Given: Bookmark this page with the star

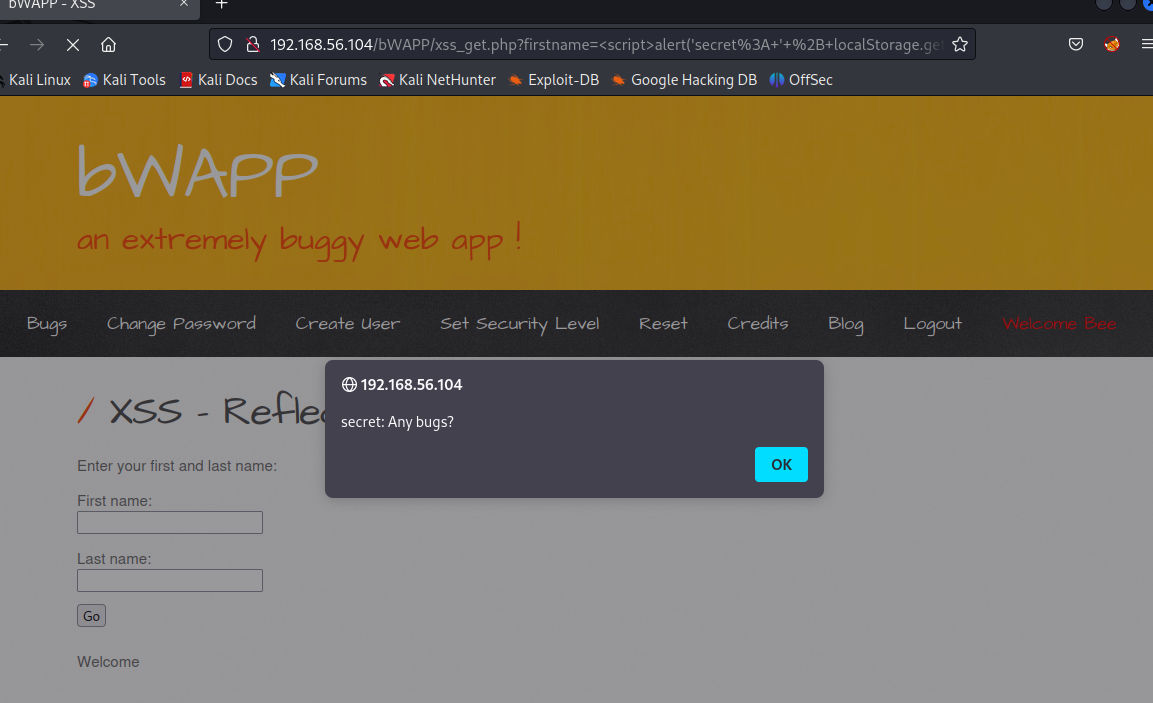Looking at the screenshot, I should pyautogui.click(x=960, y=44).
